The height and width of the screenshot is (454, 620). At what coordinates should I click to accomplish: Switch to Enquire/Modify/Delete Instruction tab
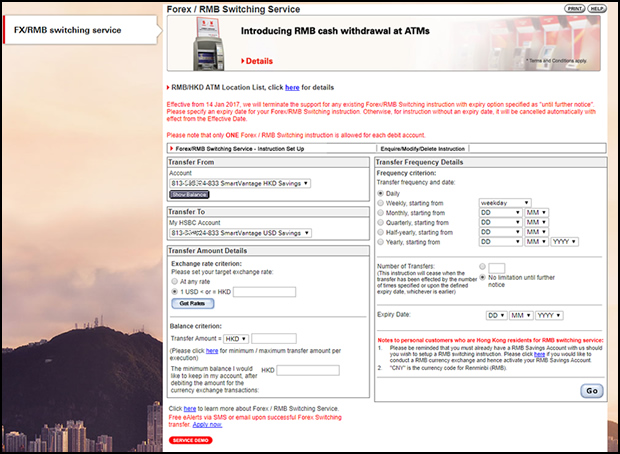pyautogui.click(x=432, y=148)
